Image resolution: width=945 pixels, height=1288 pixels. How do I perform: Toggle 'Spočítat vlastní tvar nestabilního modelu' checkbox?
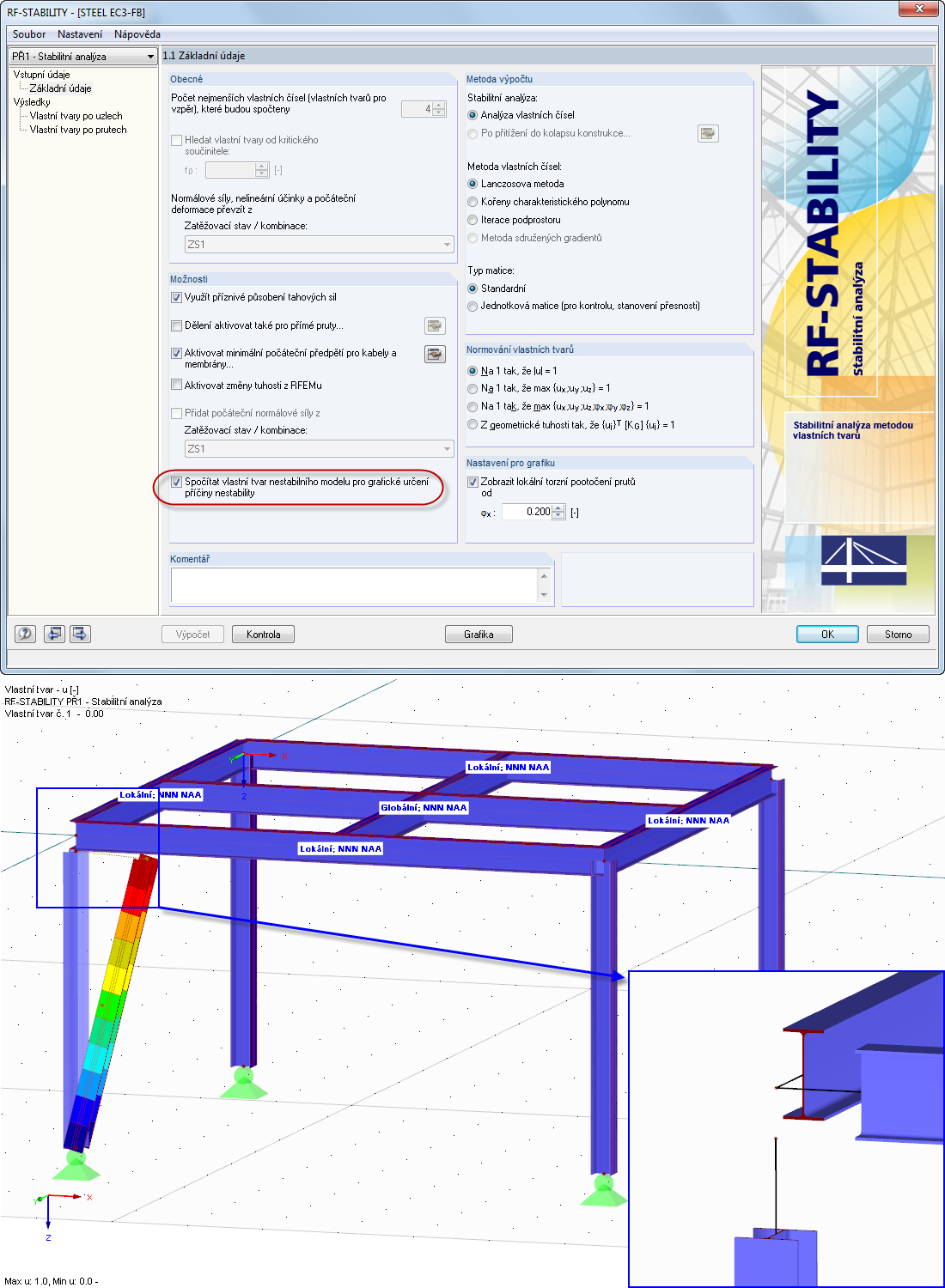177,482
